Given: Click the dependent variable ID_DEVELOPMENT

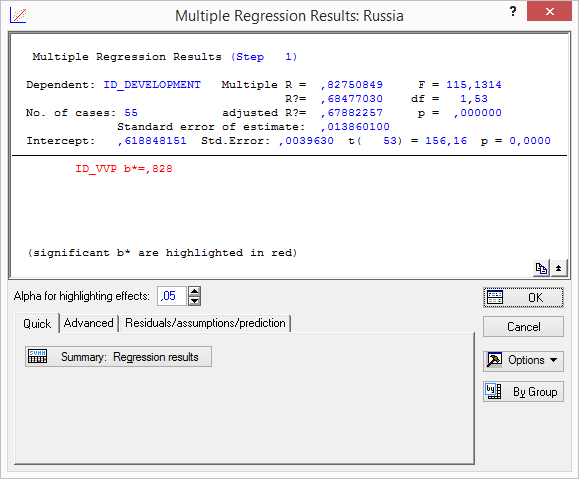Looking at the screenshot, I should point(152,85).
